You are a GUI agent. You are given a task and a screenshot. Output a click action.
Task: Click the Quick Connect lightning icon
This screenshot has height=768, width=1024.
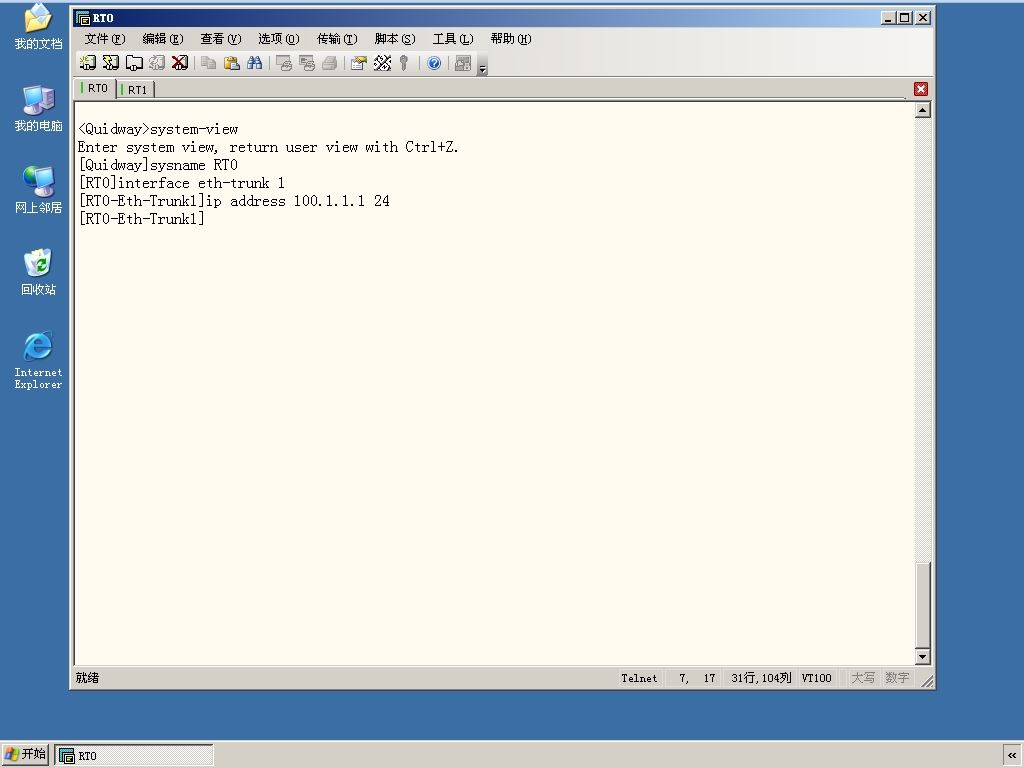pyautogui.click(x=111, y=63)
